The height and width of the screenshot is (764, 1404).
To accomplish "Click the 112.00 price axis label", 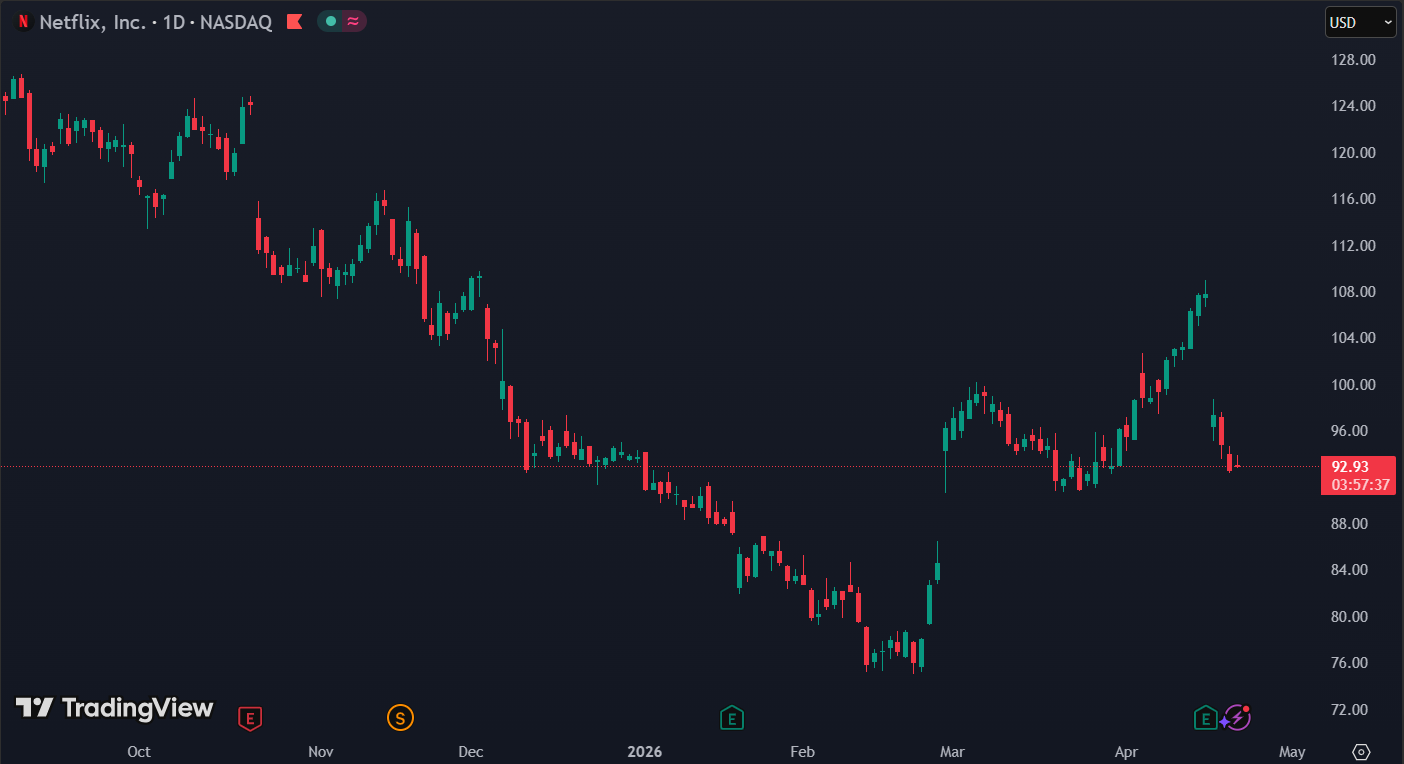I will (1355, 246).
